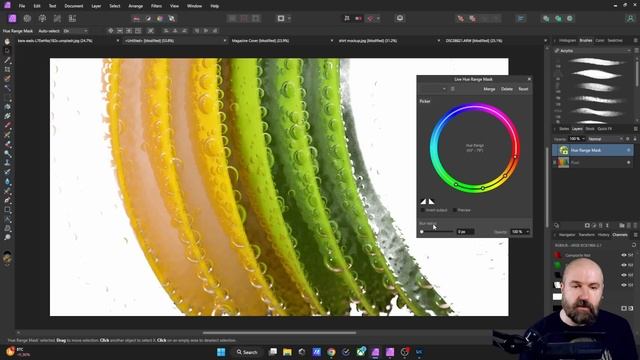Toggle the Composite Blue channel visibility eye
The image size is (640, 360).
tap(624, 275)
